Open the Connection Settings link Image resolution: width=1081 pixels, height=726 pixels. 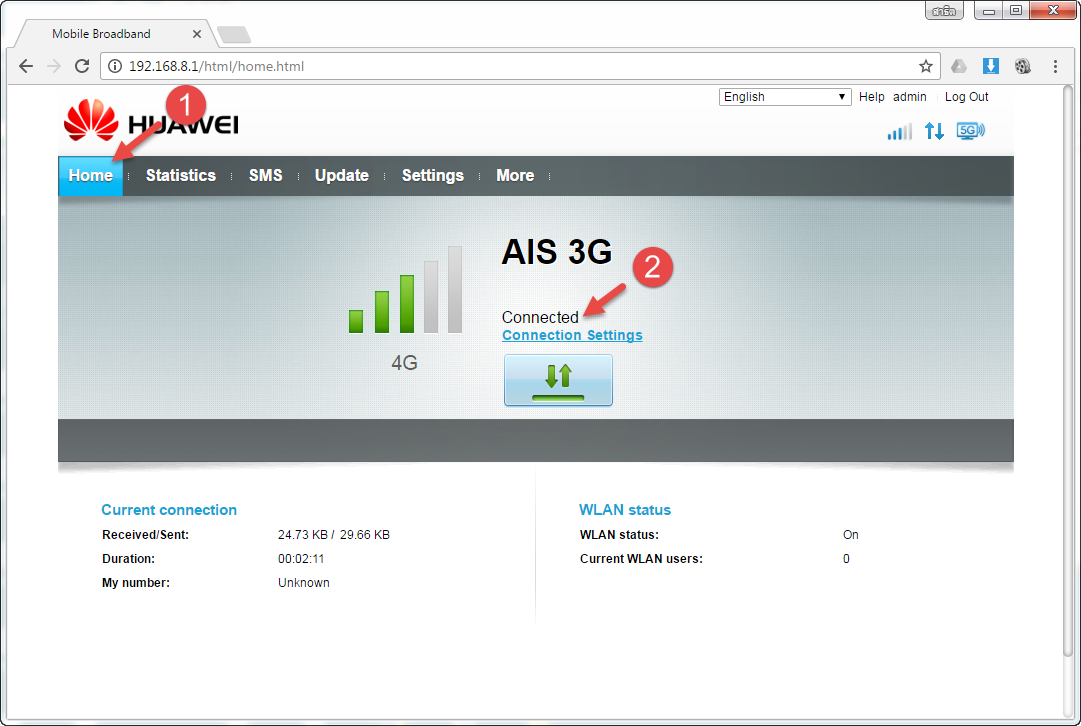coord(572,335)
